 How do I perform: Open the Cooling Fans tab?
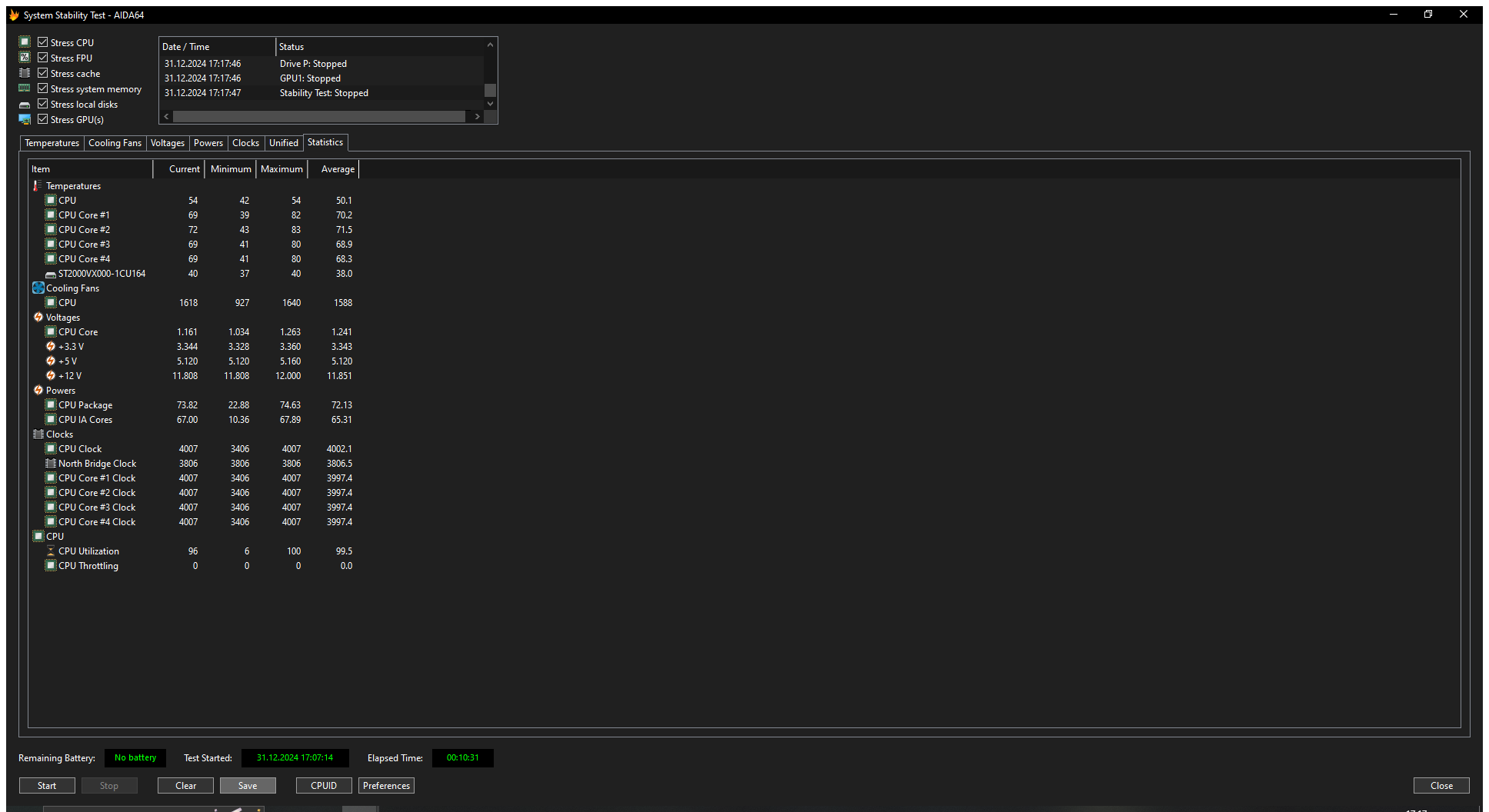pyautogui.click(x=115, y=143)
